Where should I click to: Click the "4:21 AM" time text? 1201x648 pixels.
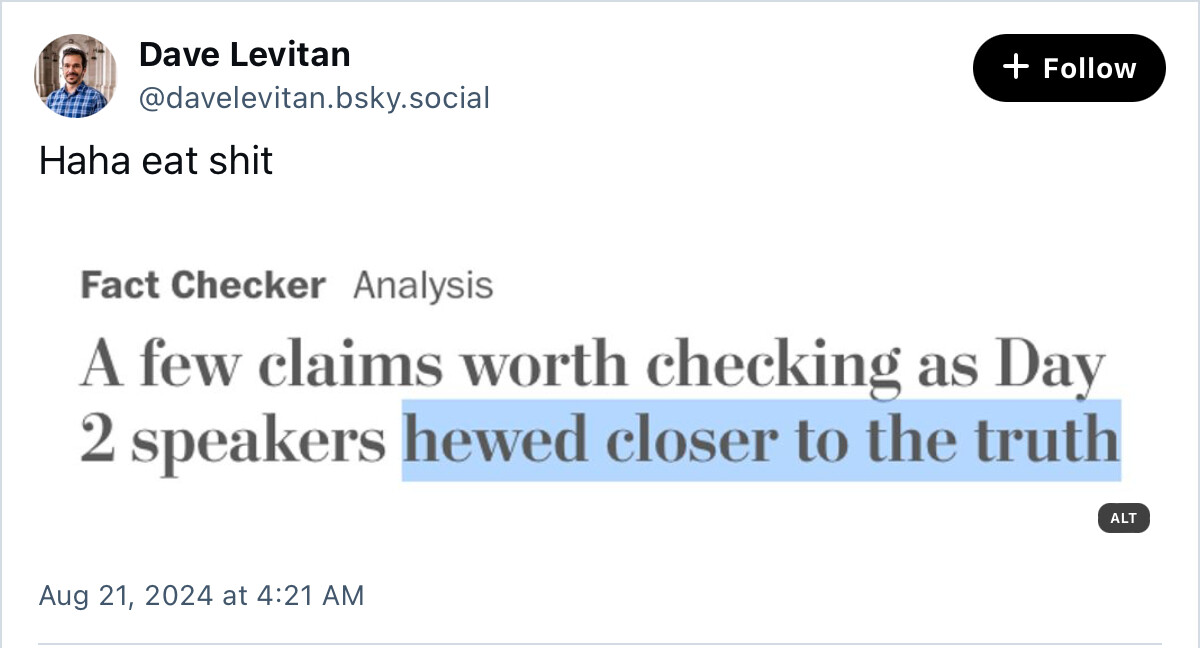tap(310, 596)
